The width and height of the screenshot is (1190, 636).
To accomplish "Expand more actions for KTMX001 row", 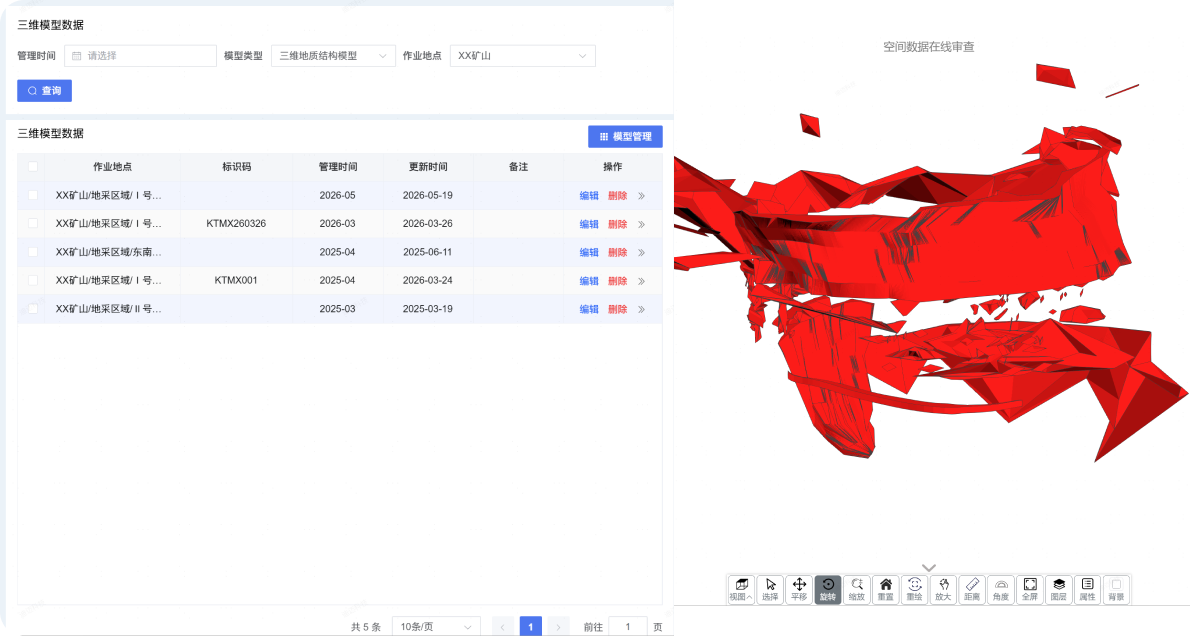I will [641, 281].
